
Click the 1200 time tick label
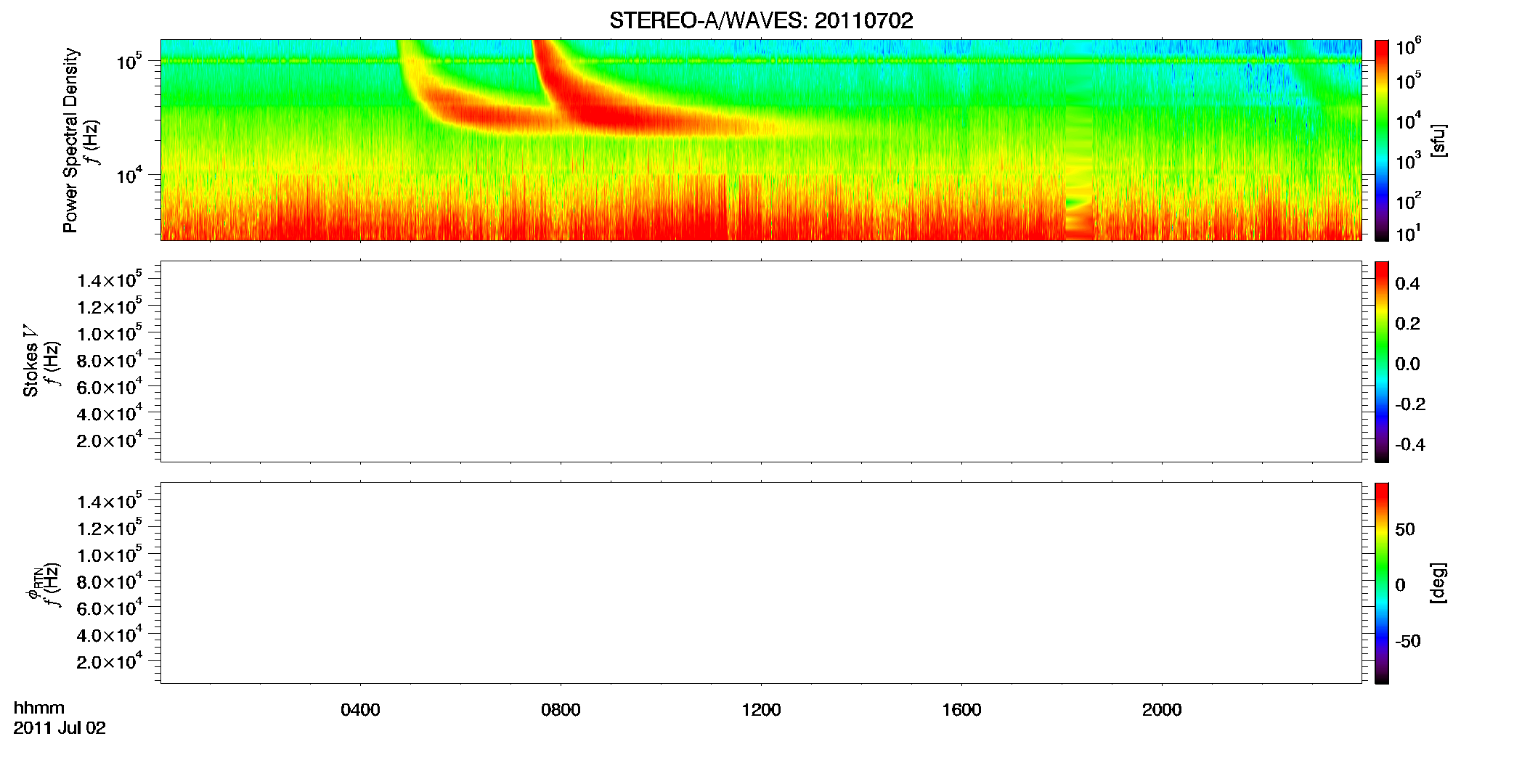[761, 710]
